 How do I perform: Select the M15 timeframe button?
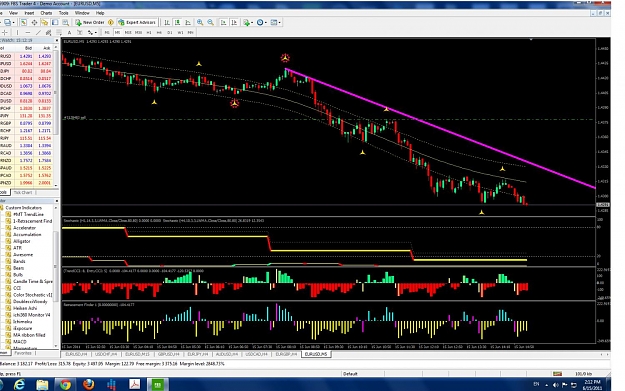coord(128,33)
